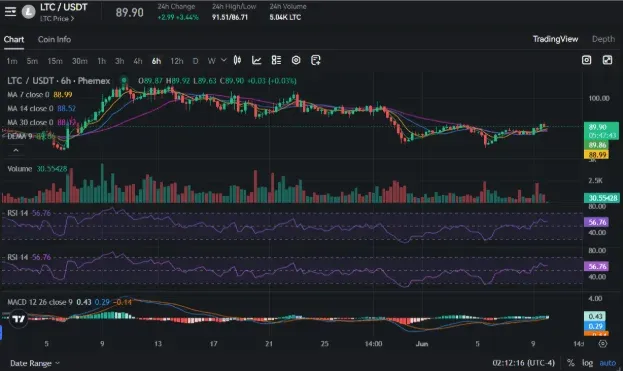Open time axis settings gear icon
The image size is (623, 371).
pos(603,344)
